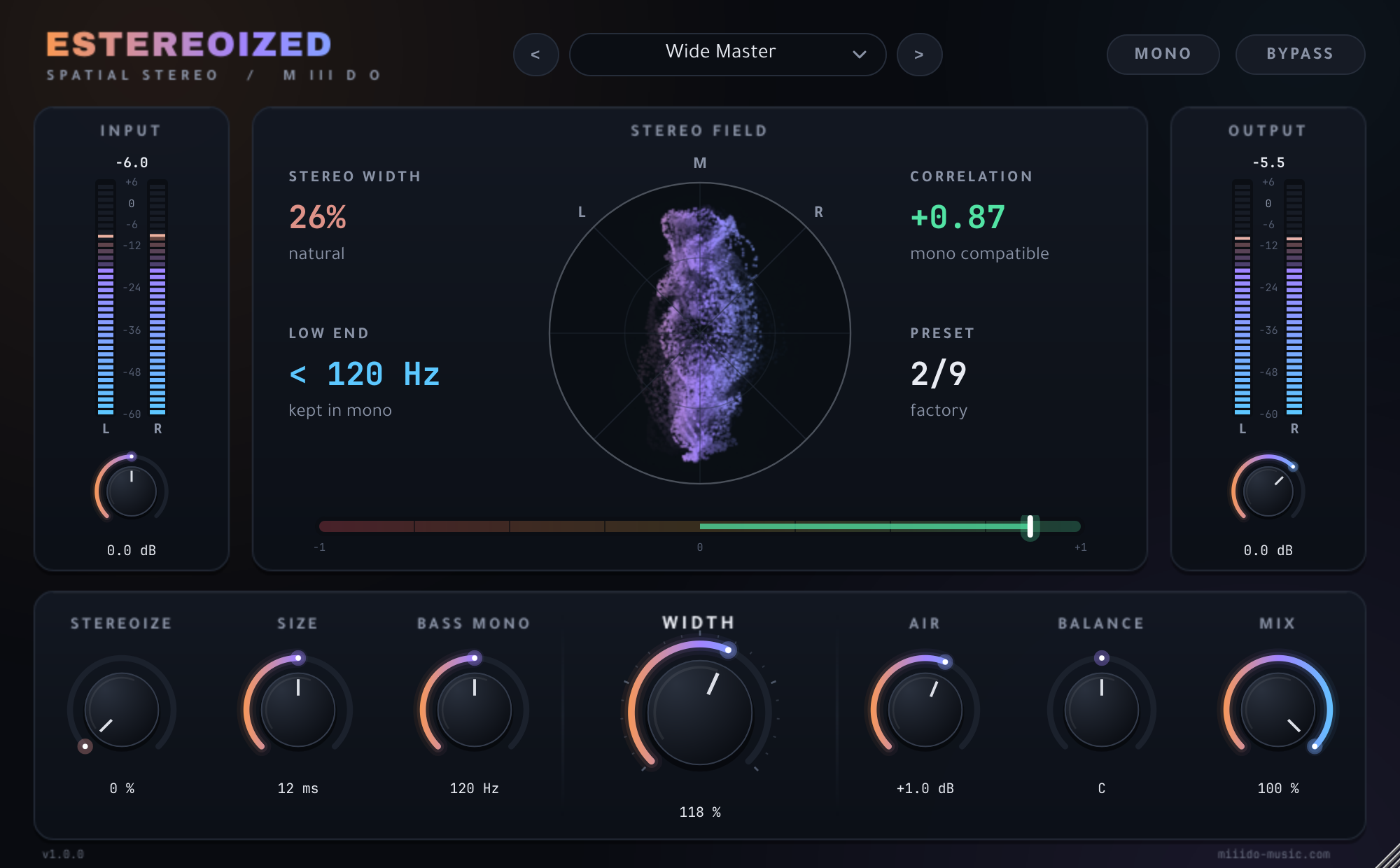1400x868 pixels.
Task: Click the +1.0 dB Air value
Action: (925, 788)
